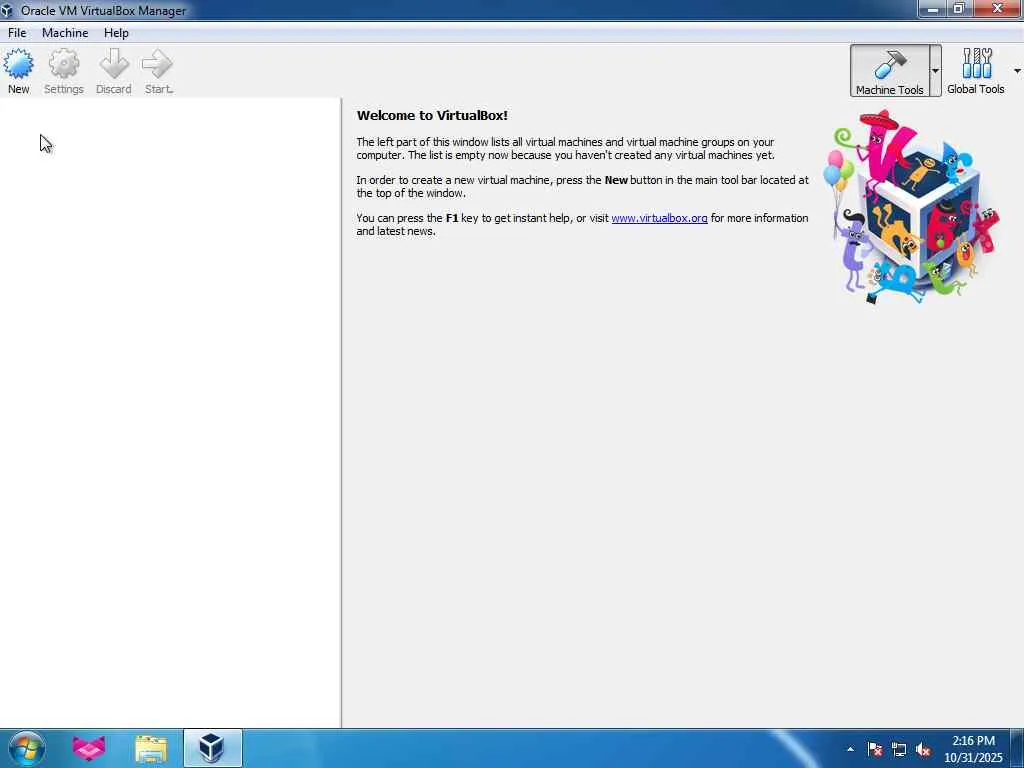Click the Show Desktop strip in taskbar
This screenshot has height=768, width=1024.
[x=1017, y=748]
